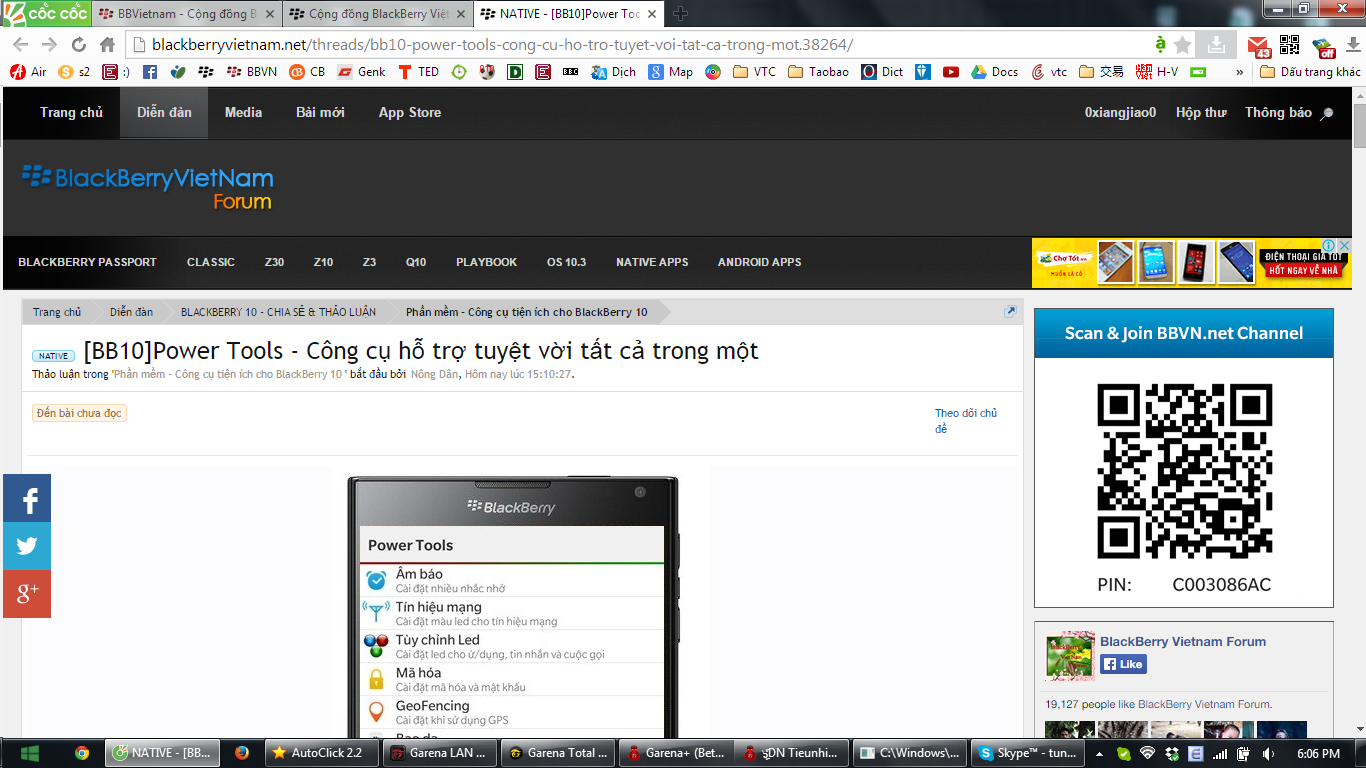Open the Docs bookmark
Screen dimensions: 1366x768
[x=995, y=72]
